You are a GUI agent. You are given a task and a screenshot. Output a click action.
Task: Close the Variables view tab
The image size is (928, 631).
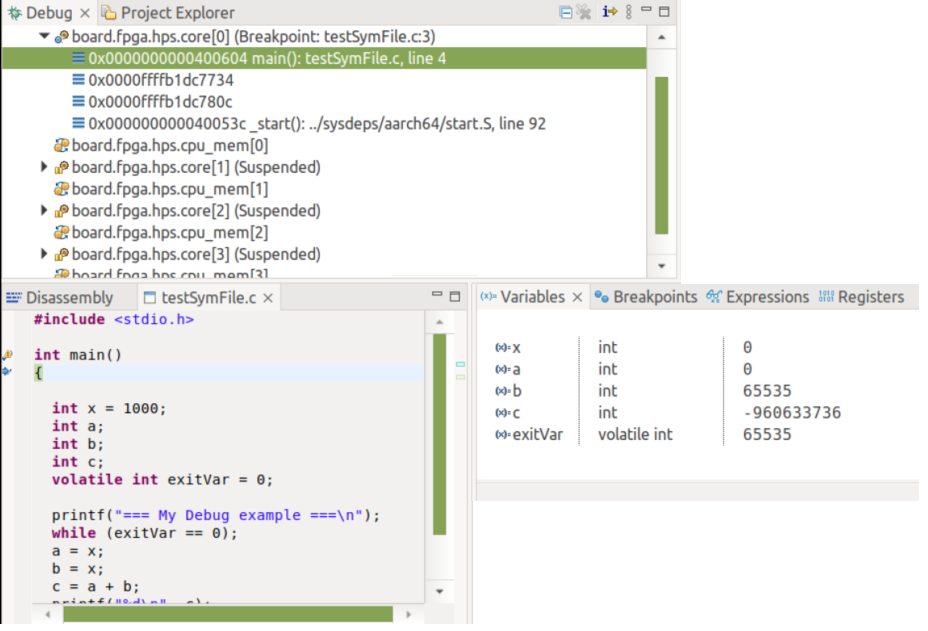(x=577, y=297)
